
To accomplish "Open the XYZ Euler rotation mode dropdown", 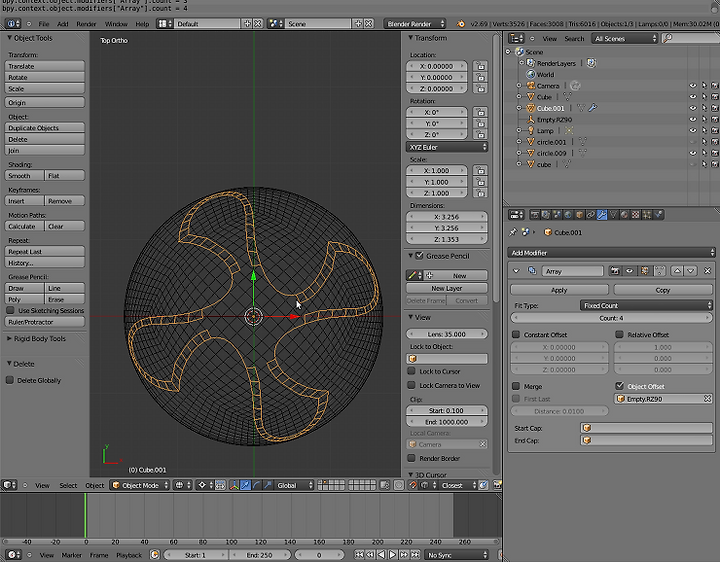I will (447, 147).
